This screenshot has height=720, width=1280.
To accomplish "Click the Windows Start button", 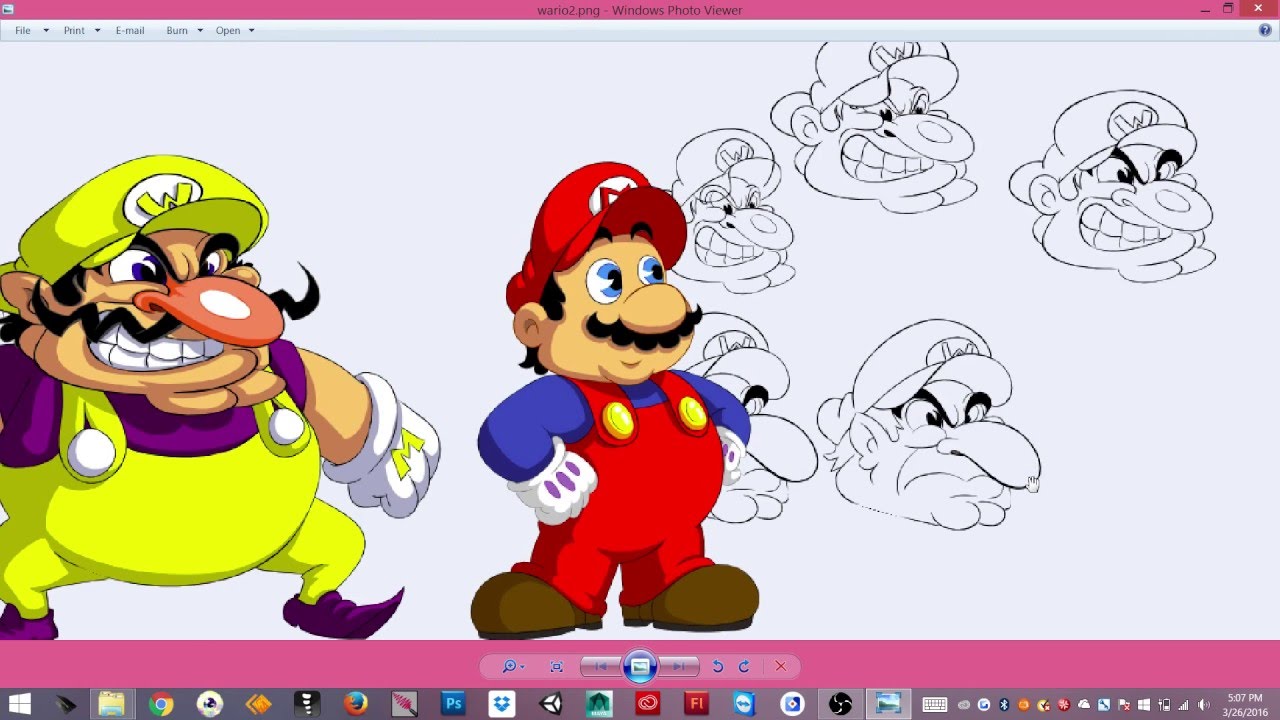I will point(19,704).
